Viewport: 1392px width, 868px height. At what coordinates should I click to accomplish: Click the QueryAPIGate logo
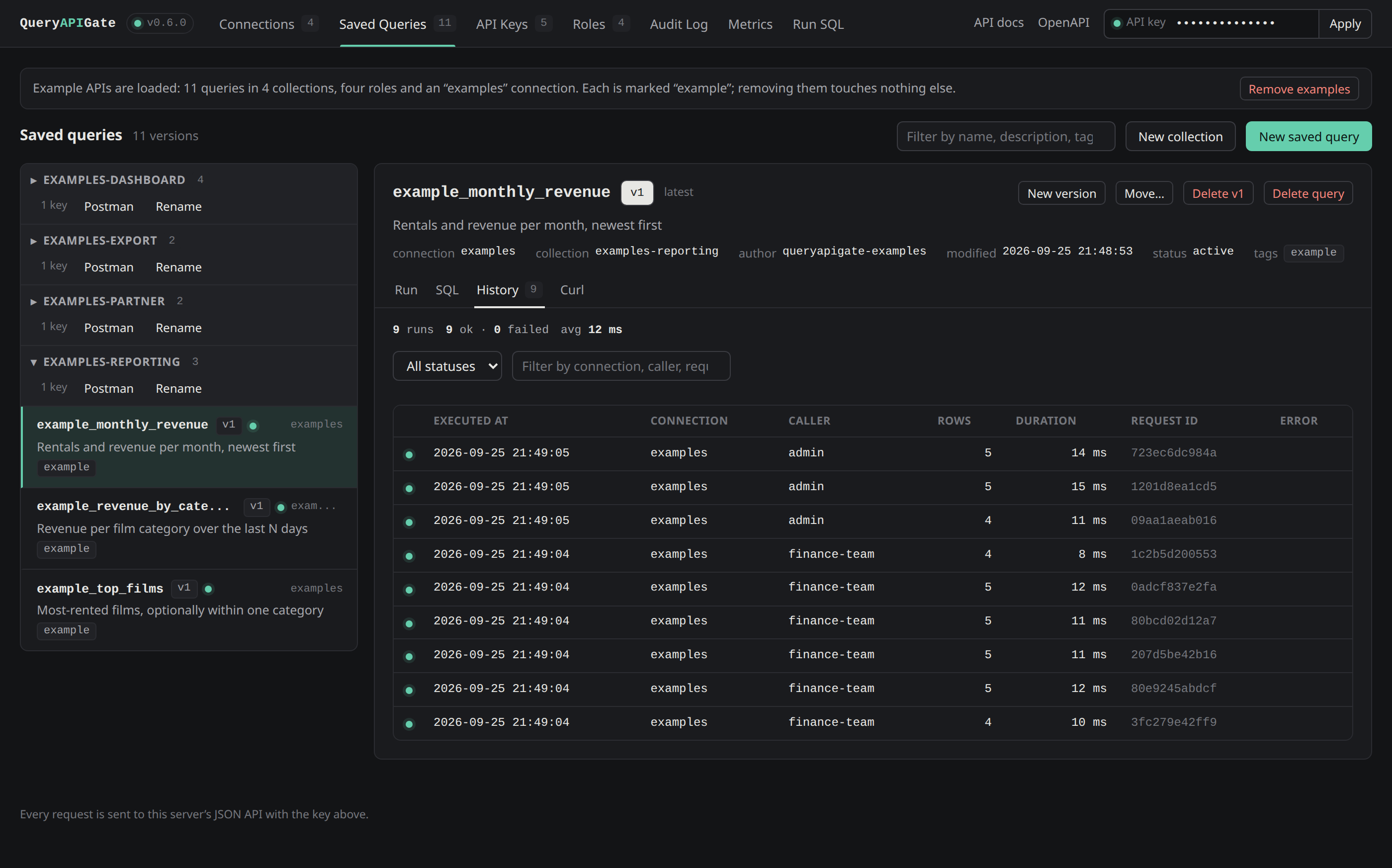[68, 23]
